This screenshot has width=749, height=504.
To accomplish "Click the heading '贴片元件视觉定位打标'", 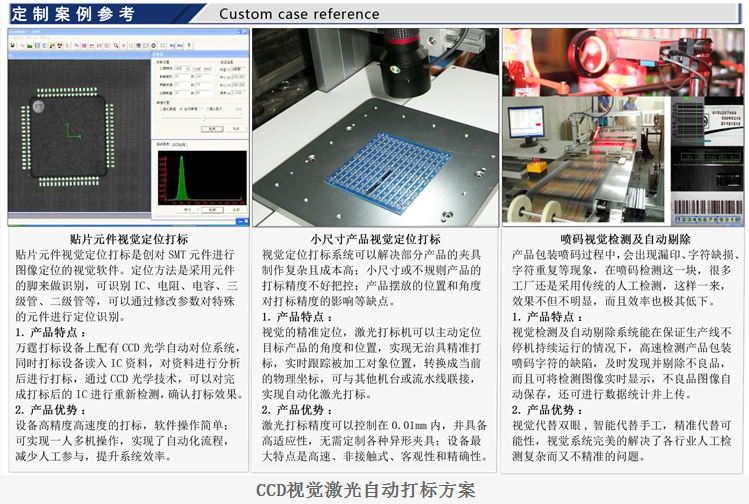I will 129,239.
